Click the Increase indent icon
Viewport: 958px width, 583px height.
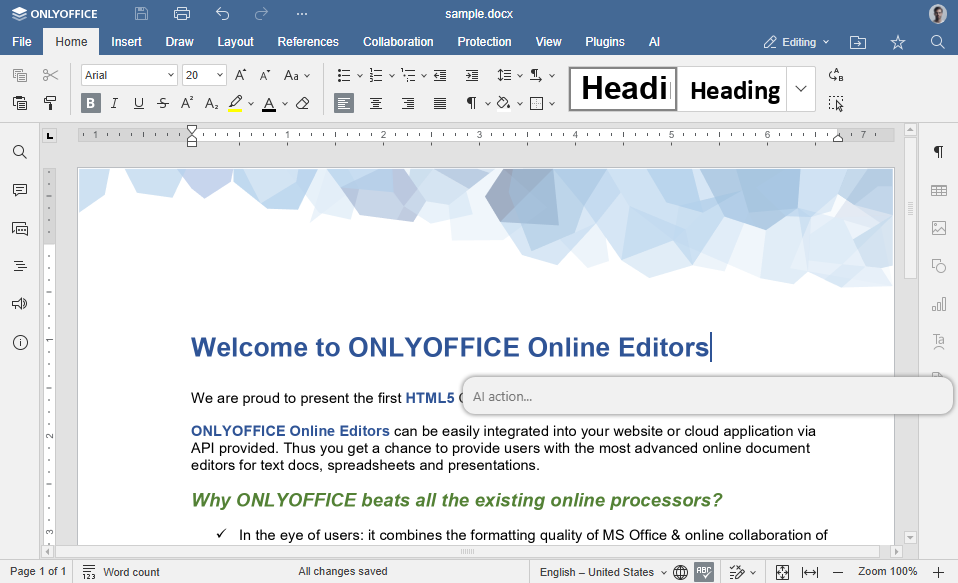tap(472, 76)
